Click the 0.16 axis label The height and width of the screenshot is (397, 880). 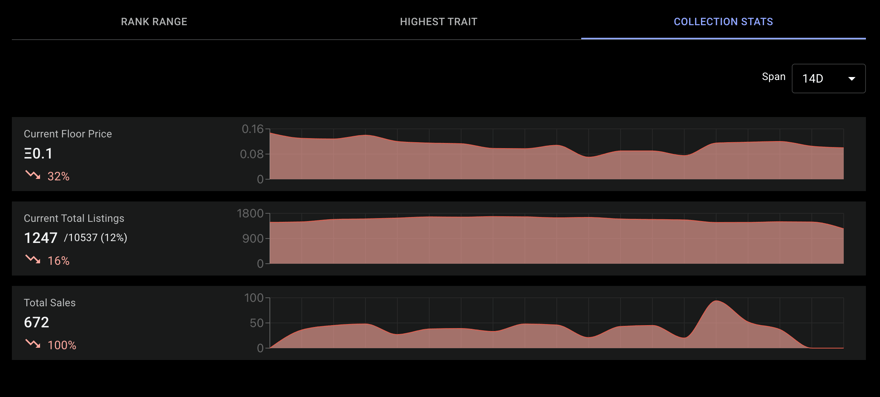tap(253, 129)
